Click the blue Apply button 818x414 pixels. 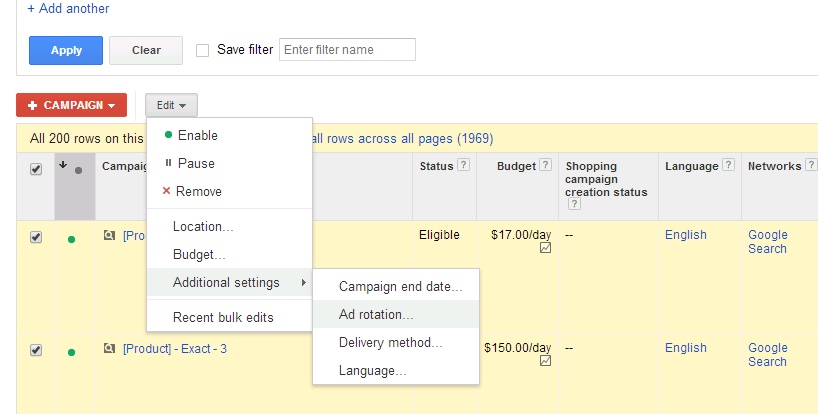pos(66,50)
